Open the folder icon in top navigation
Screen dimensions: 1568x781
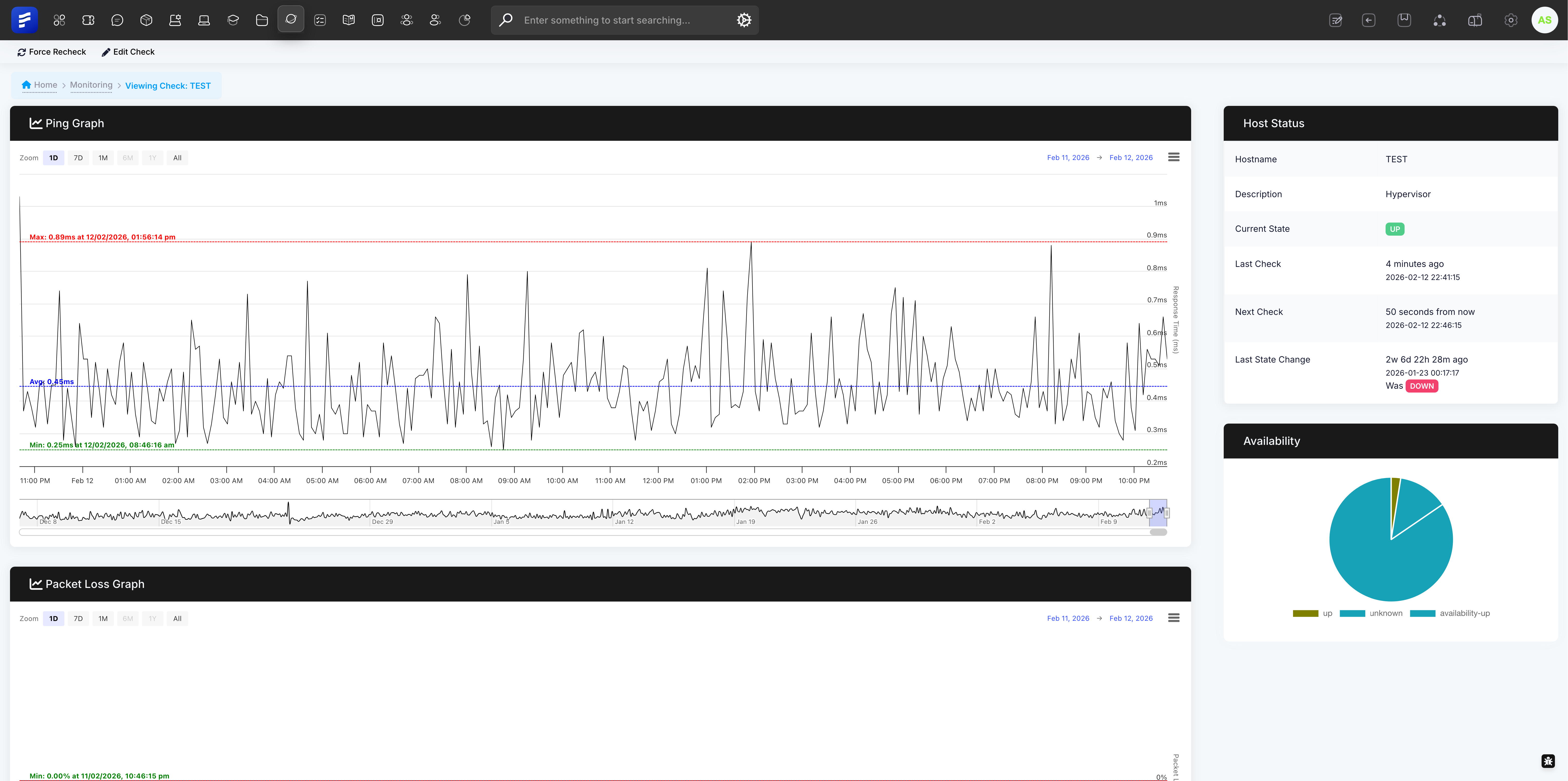(x=262, y=20)
